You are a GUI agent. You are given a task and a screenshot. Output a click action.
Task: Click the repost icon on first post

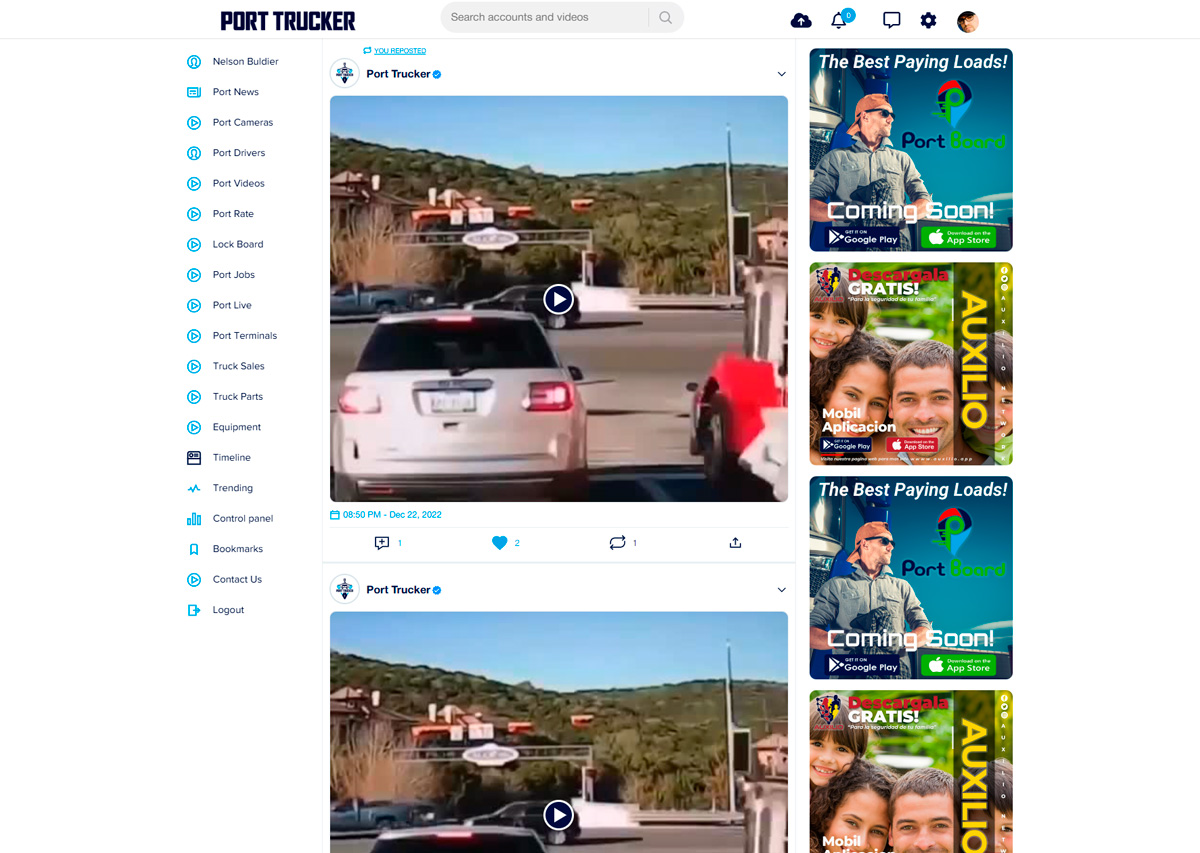(617, 543)
